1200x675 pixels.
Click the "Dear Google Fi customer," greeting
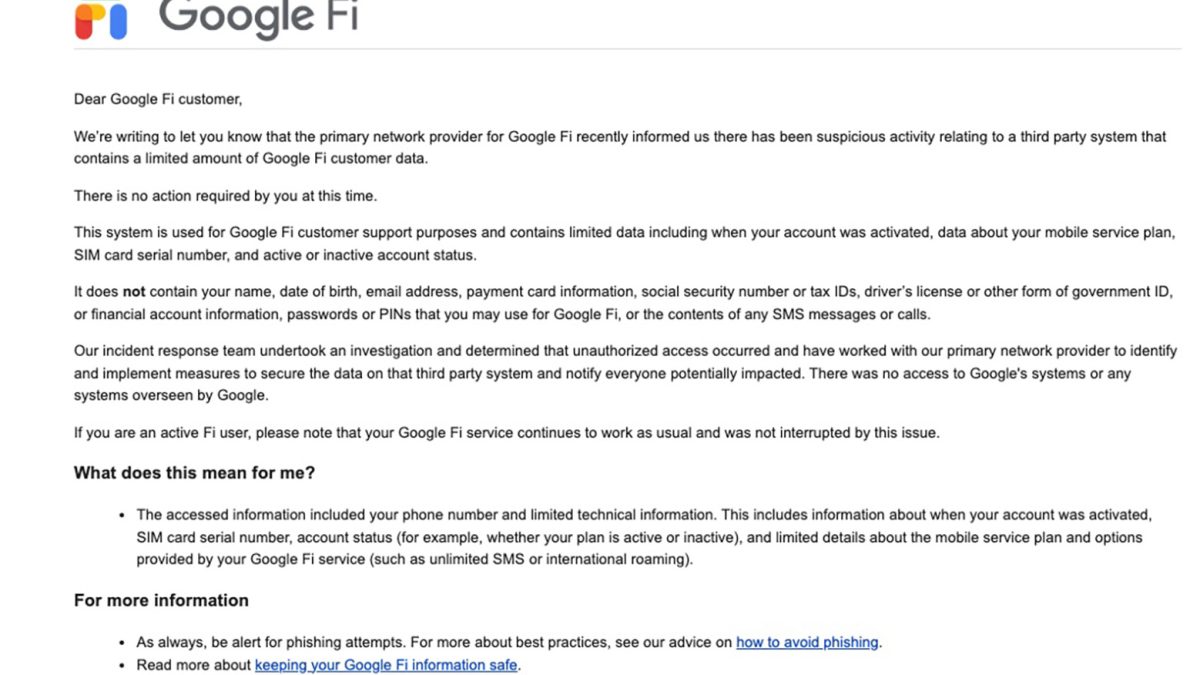tap(158, 99)
